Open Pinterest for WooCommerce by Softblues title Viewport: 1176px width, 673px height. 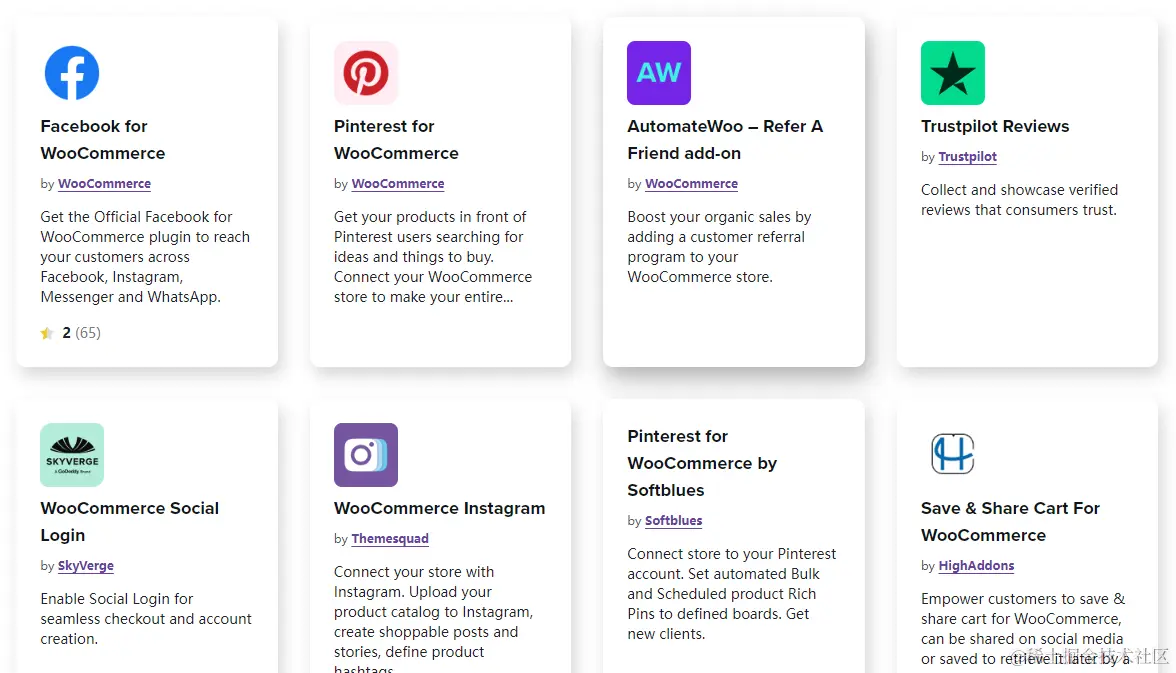point(702,463)
